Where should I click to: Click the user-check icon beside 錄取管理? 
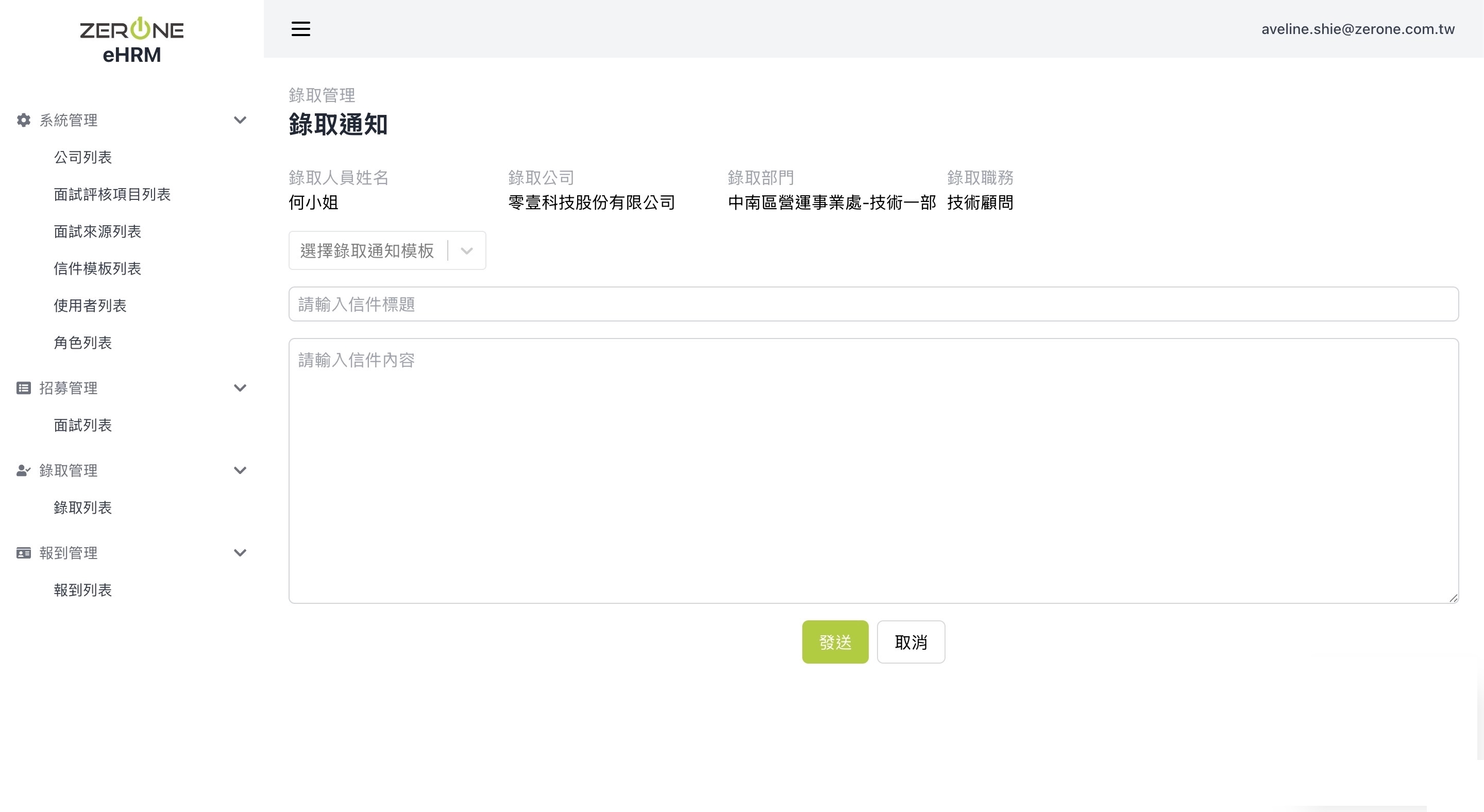coord(24,470)
